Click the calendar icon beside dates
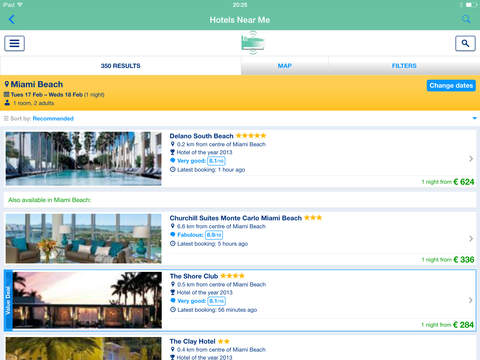Viewport: 480px width, 360px height. click(7, 94)
